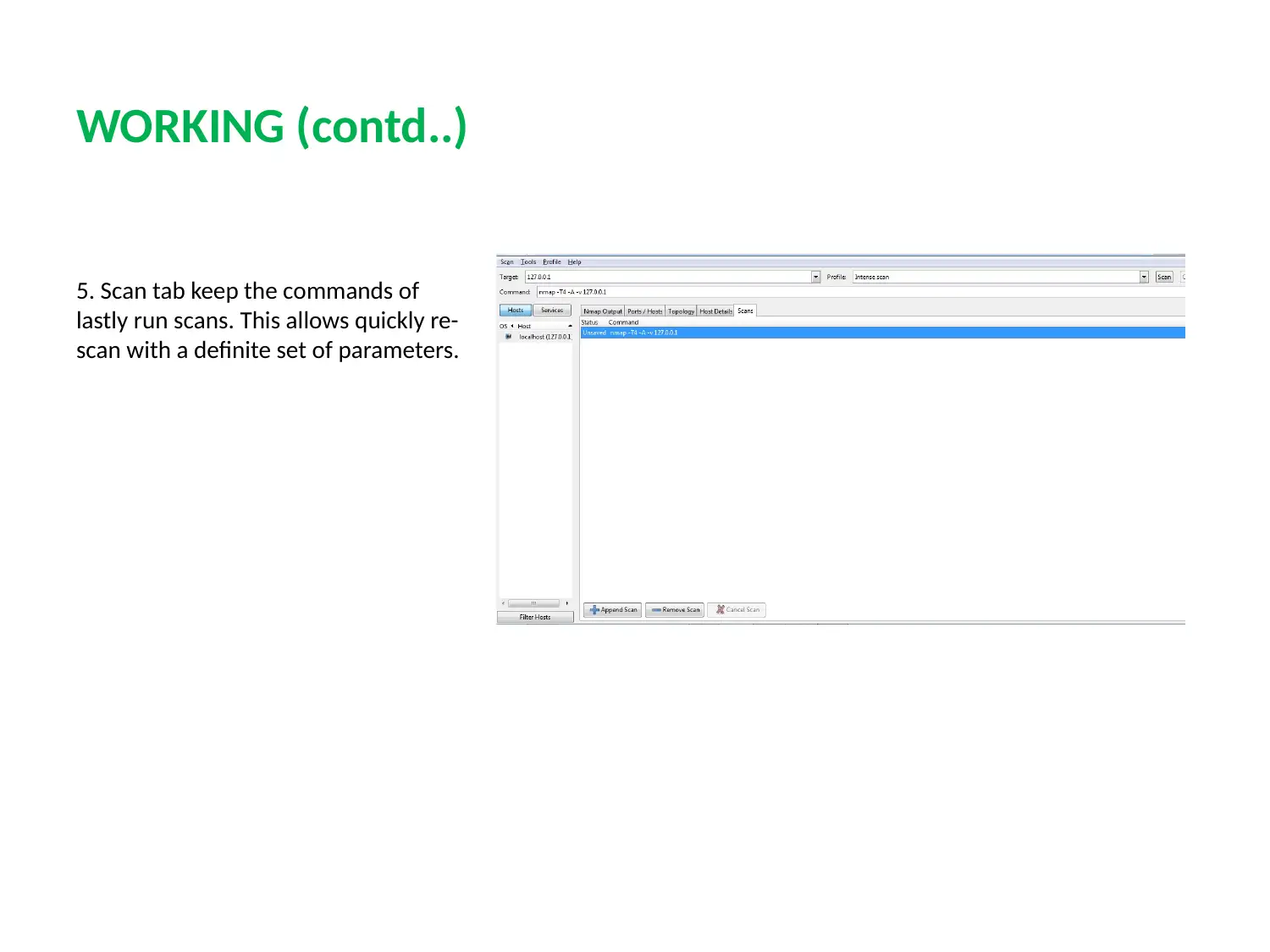Click the hosts list horizontal scrollbar thumb
This screenshot has height=952, width=1270.
[x=533, y=603]
